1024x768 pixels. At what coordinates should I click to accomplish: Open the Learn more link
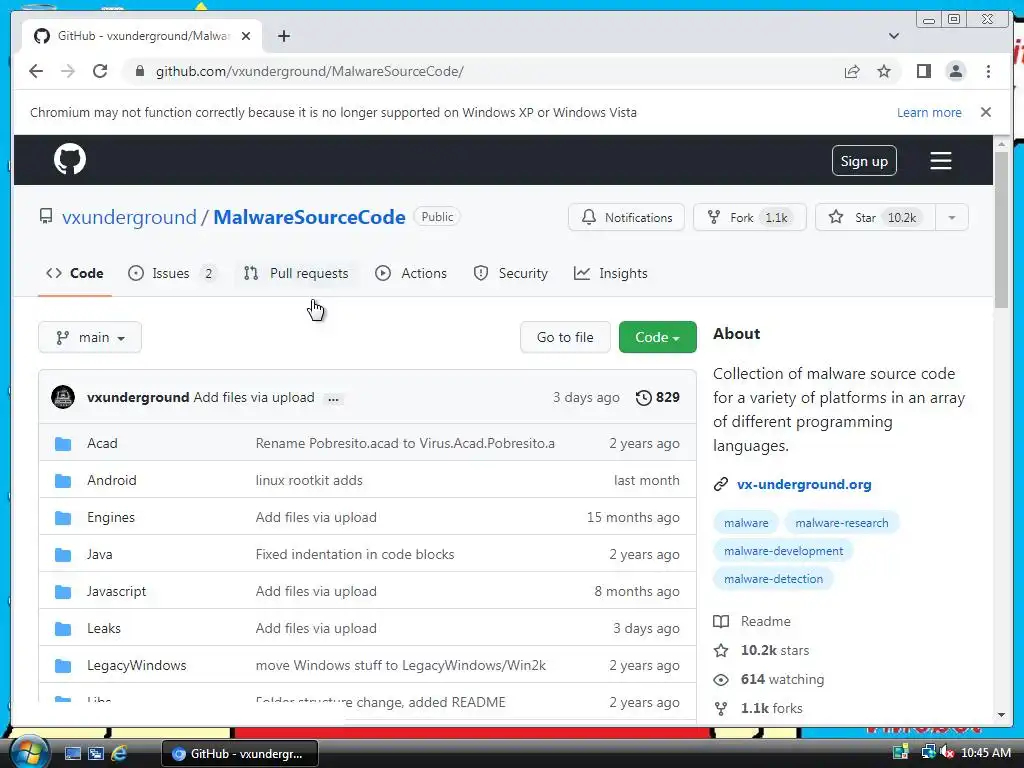pyautogui.click(x=929, y=112)
